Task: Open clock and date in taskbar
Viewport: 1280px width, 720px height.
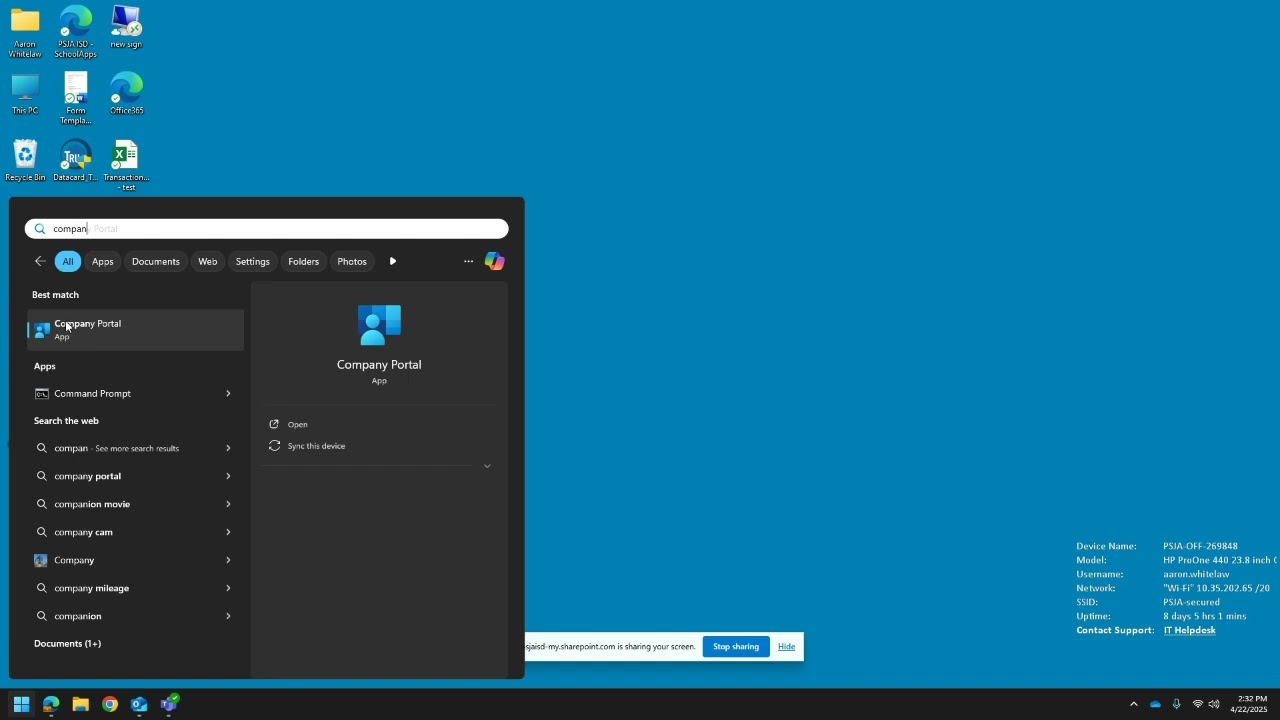Action: click(x=1249, y=704)
